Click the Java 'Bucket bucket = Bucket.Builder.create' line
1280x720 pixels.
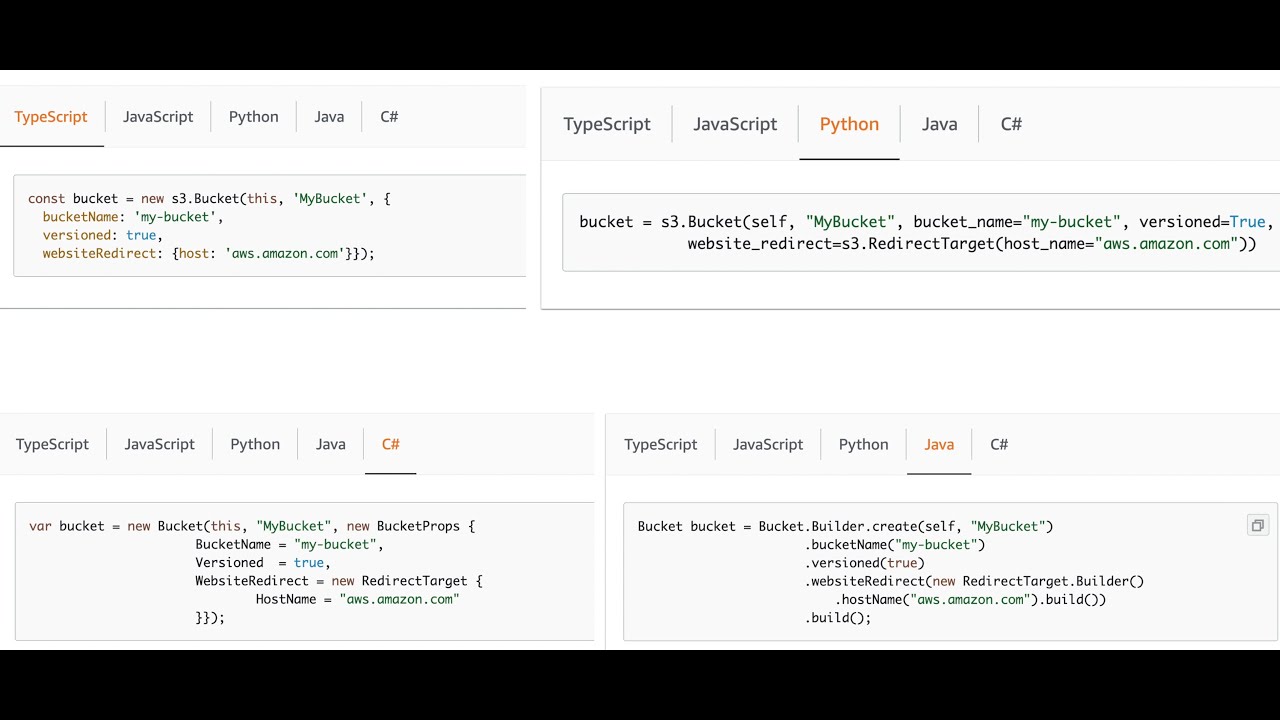pyautogui.click(x=846, y=526)
